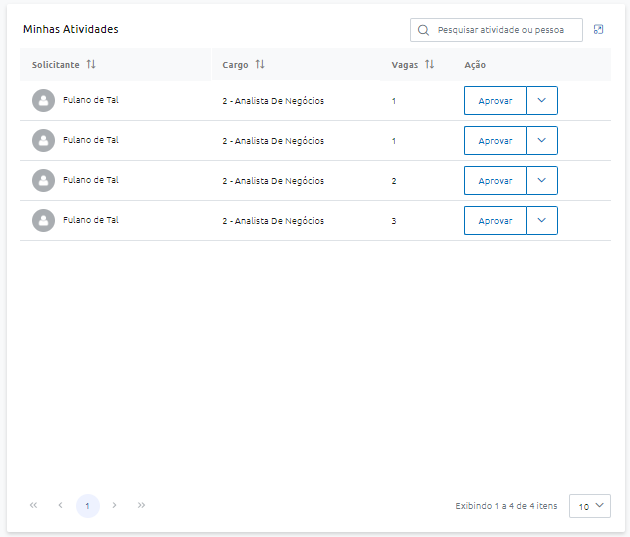Image resolution: width=630 pixels, height=537 pixels.
Task: Click Aprovar in the second row
Action: coord(495,141)
